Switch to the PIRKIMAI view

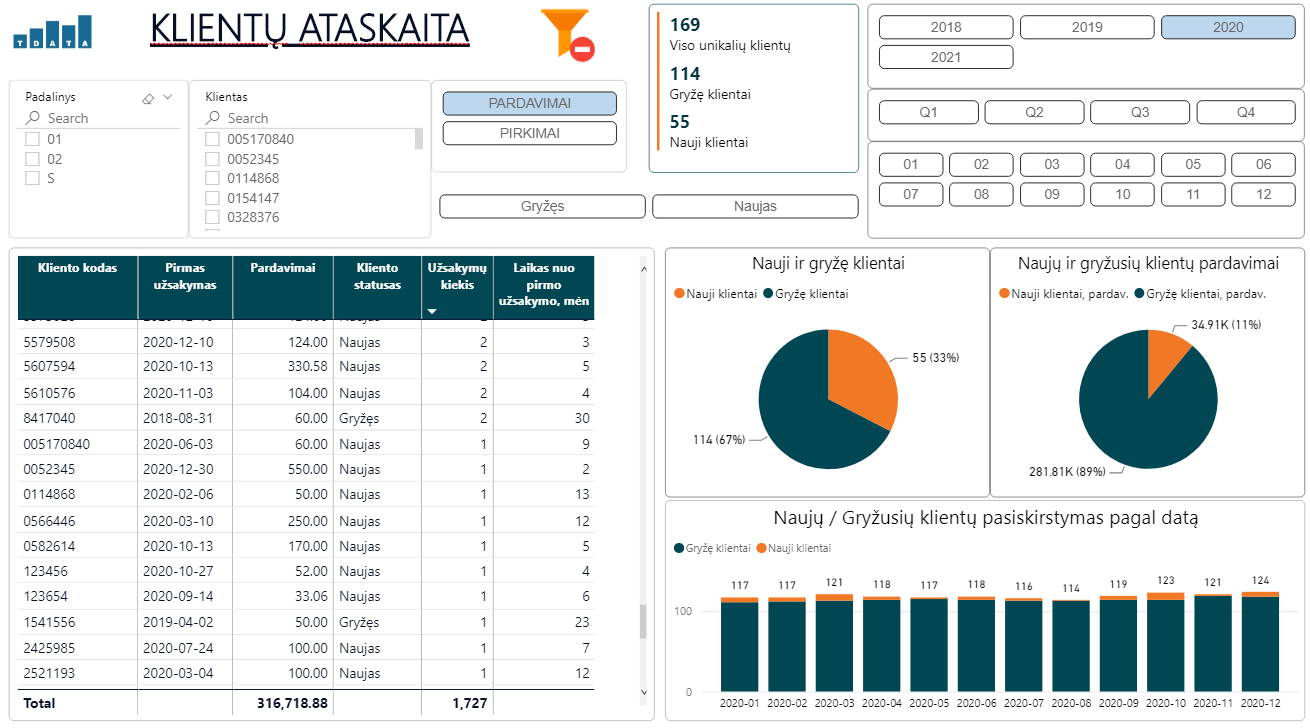(x=529, y=133)
